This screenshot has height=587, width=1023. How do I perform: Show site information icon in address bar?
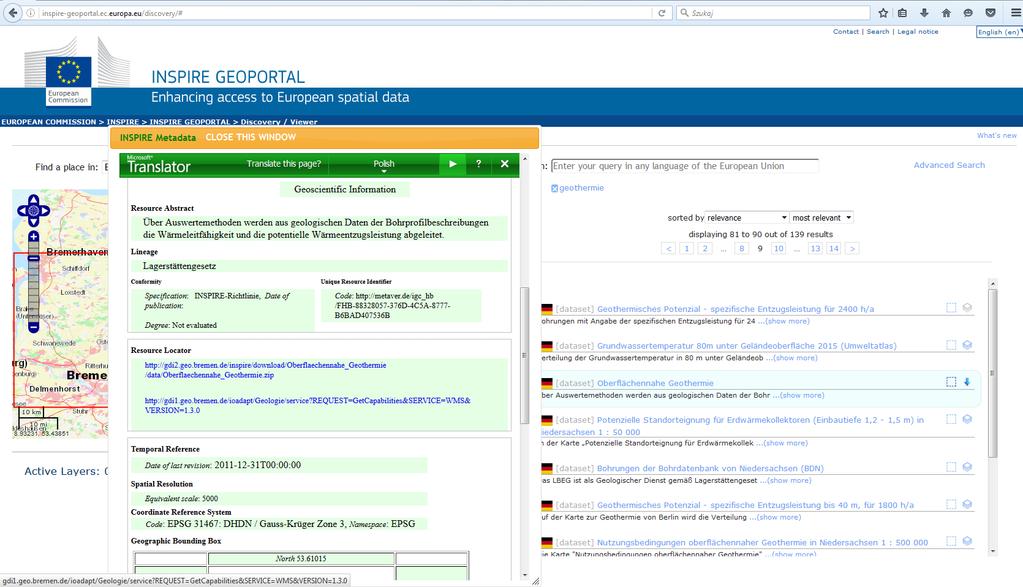[x=31, y=12]
